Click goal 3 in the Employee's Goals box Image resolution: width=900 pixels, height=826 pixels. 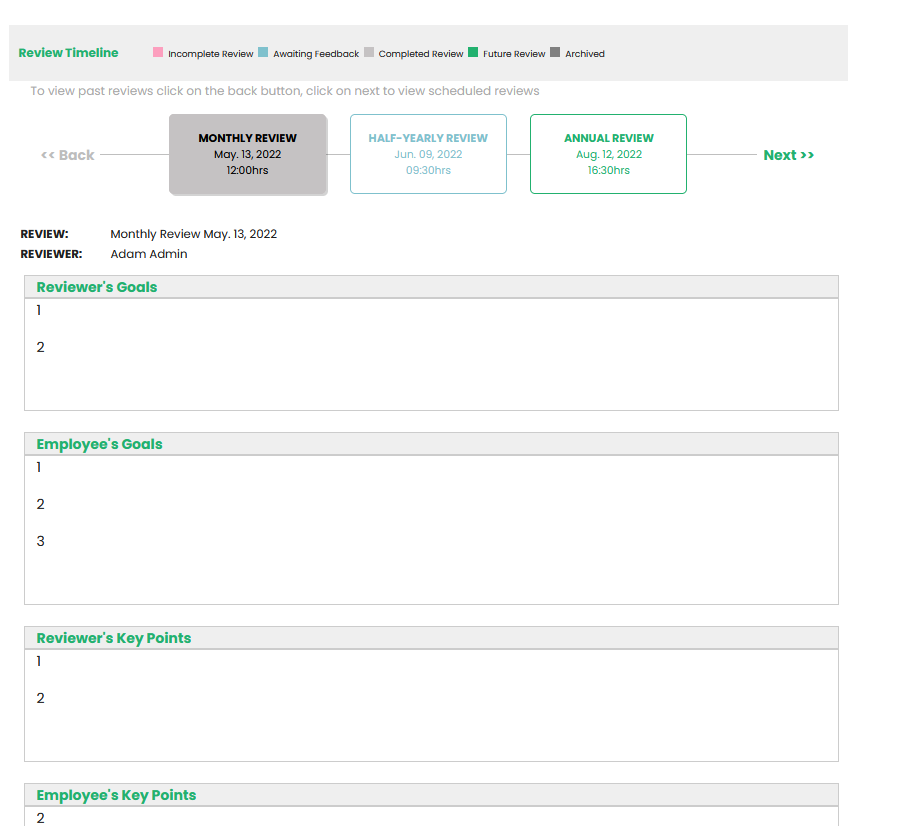(x=40, y=541)
